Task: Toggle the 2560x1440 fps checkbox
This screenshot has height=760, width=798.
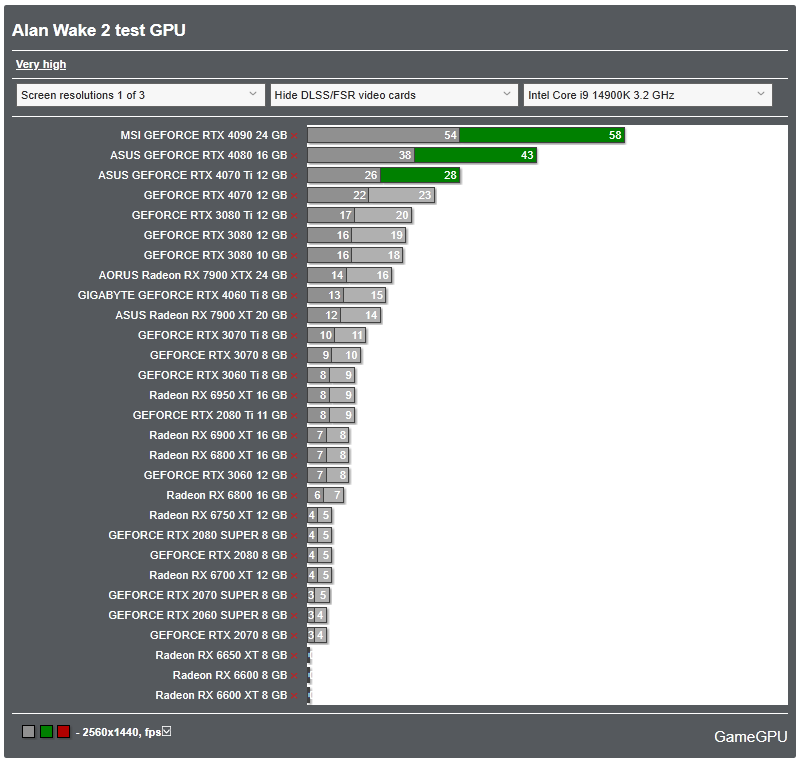Action: 166,731
